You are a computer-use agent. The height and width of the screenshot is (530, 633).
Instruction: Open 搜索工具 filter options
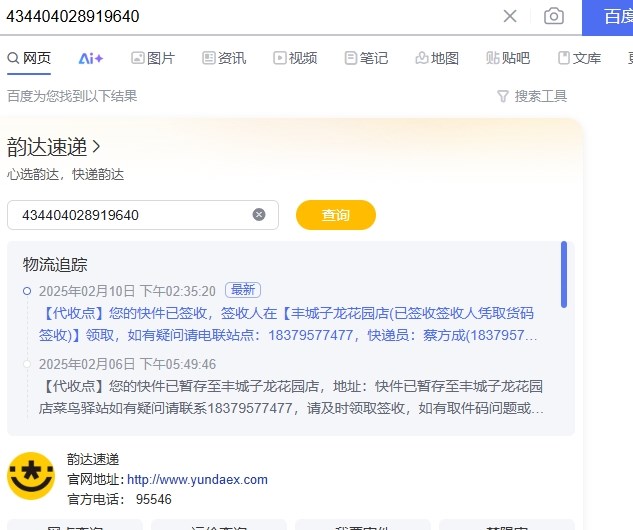click(532, 96)
